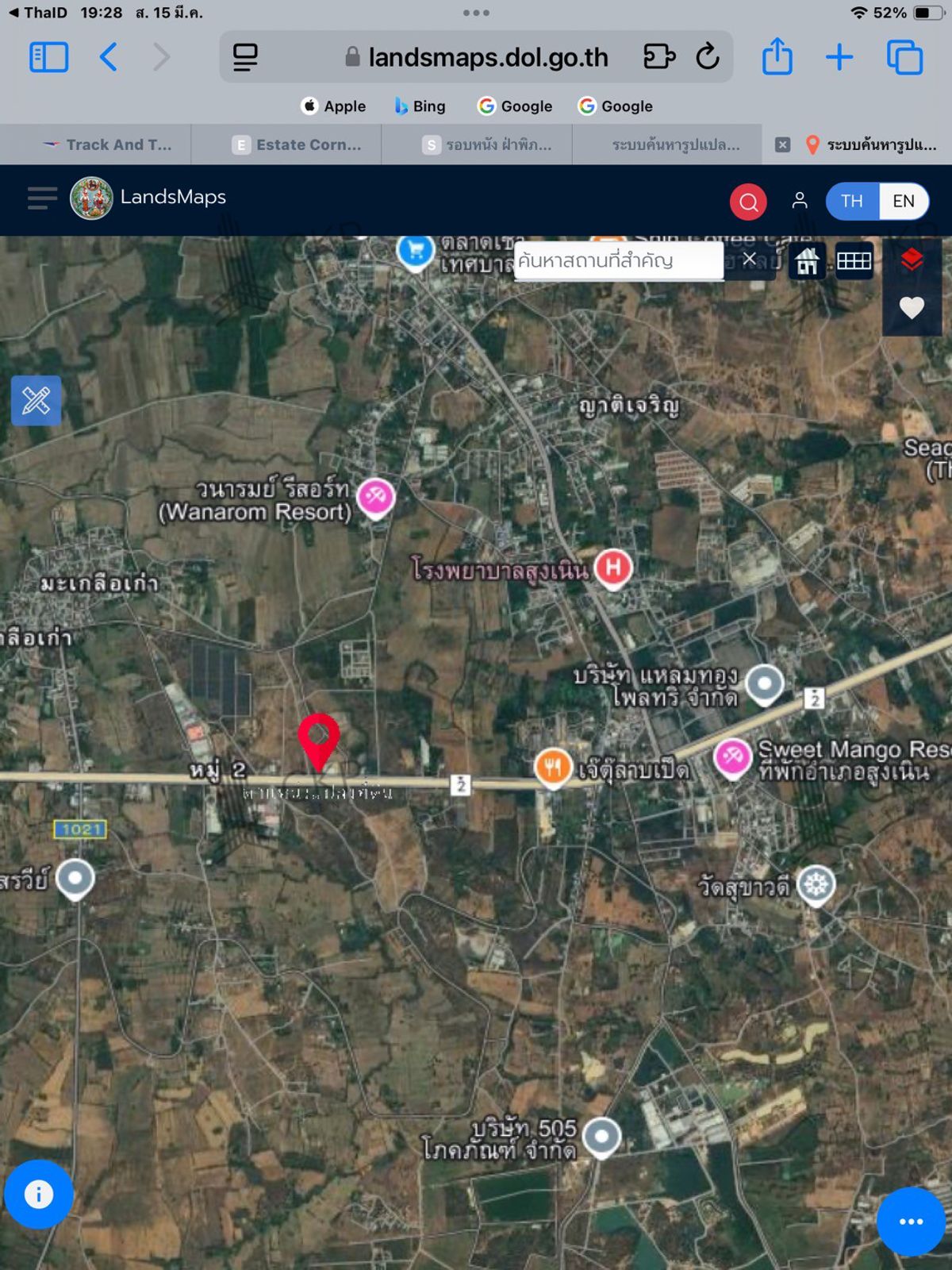The height and width of the screenshot is (1270, 952).
Task: Click the LandsMaps logo emblem
Action: pyautogui.click(x=91, y=198)
